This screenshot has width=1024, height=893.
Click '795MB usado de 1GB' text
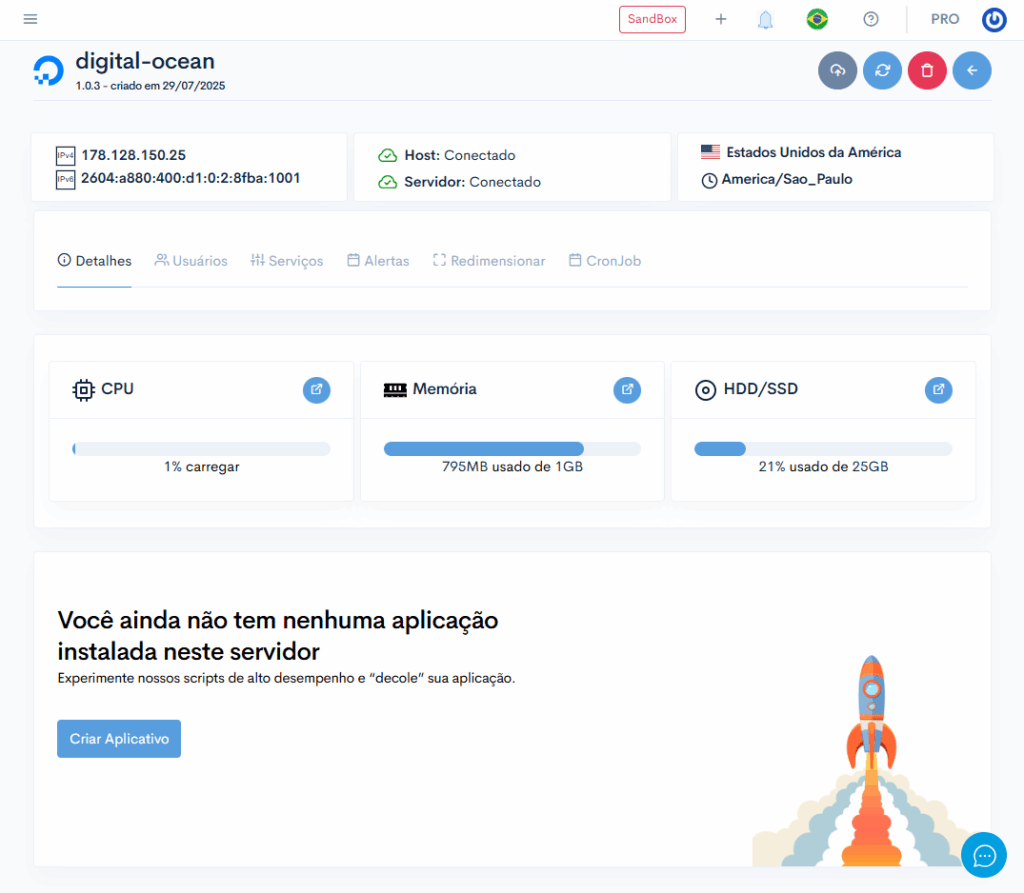pyautogui.click(x=512, y=466)
